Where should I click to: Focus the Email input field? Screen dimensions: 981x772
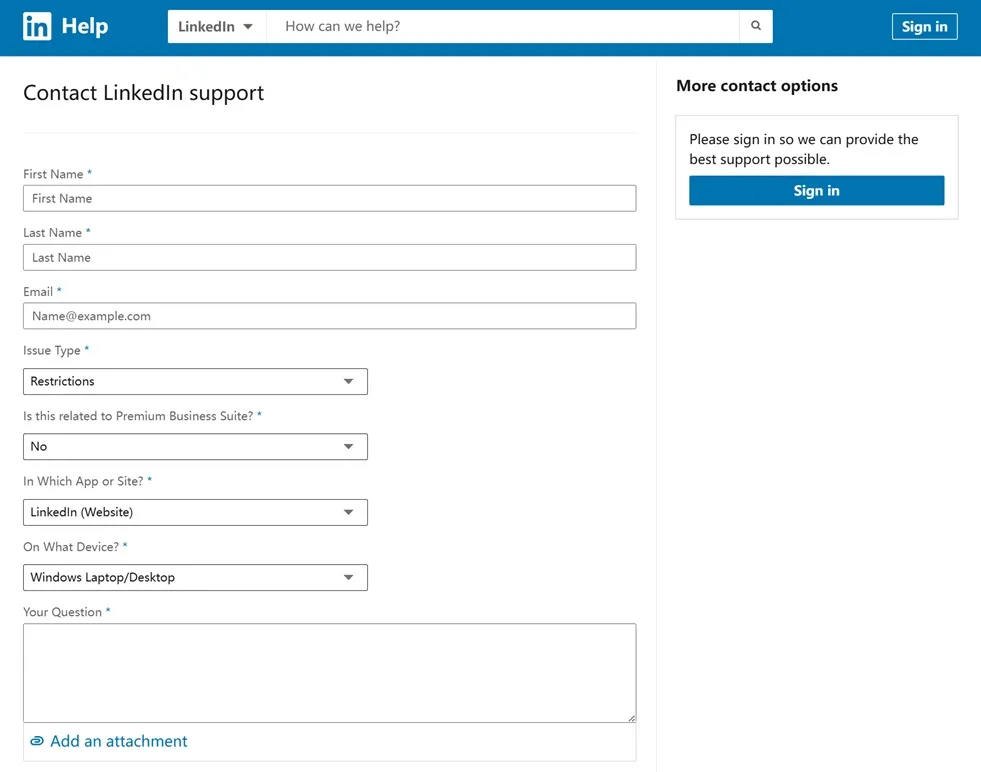pos(330,317)
